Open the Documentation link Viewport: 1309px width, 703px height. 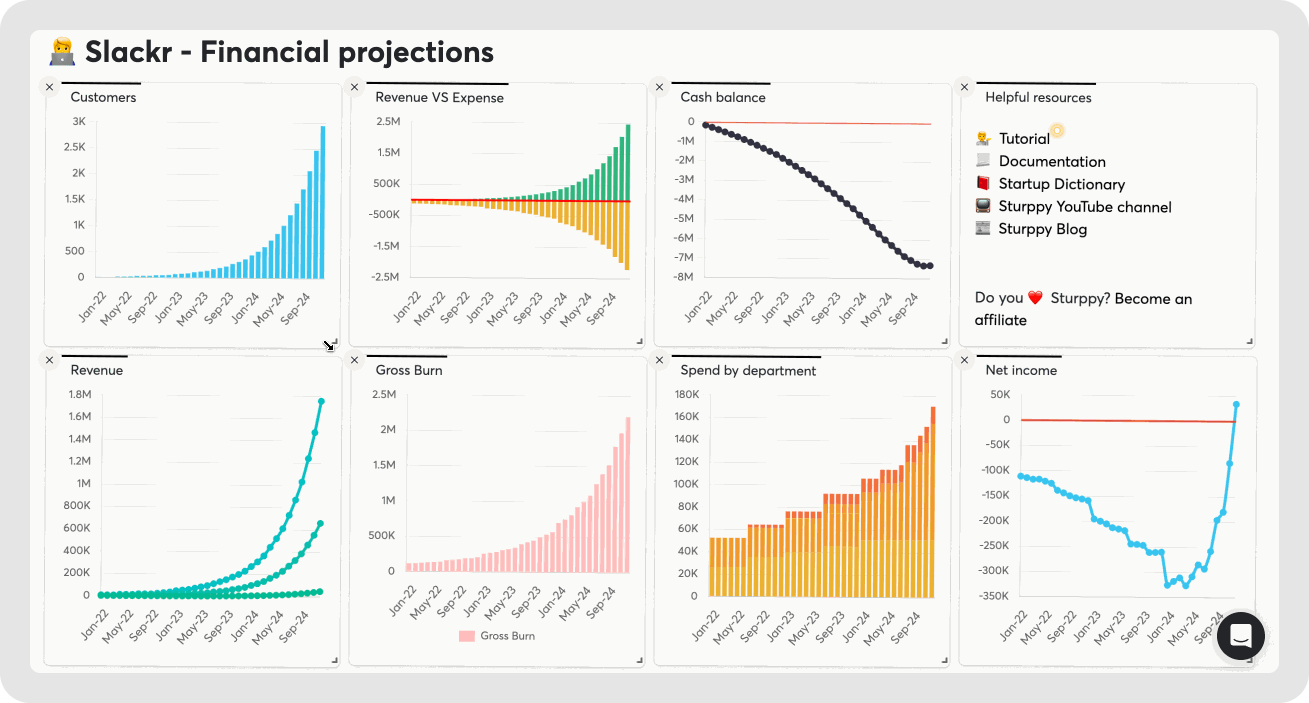pyautogui.click(x=1051, y=161)
